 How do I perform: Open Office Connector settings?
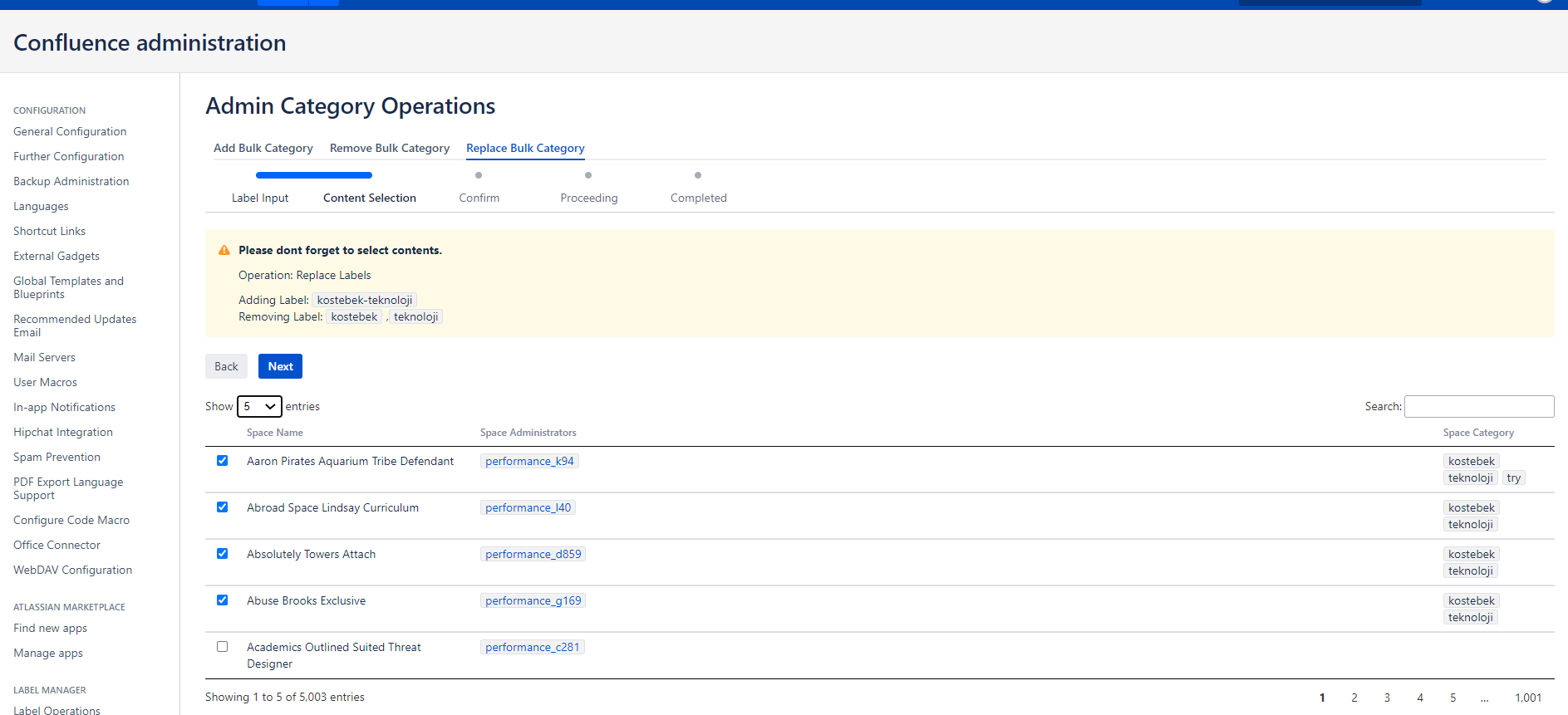point(57,545)
